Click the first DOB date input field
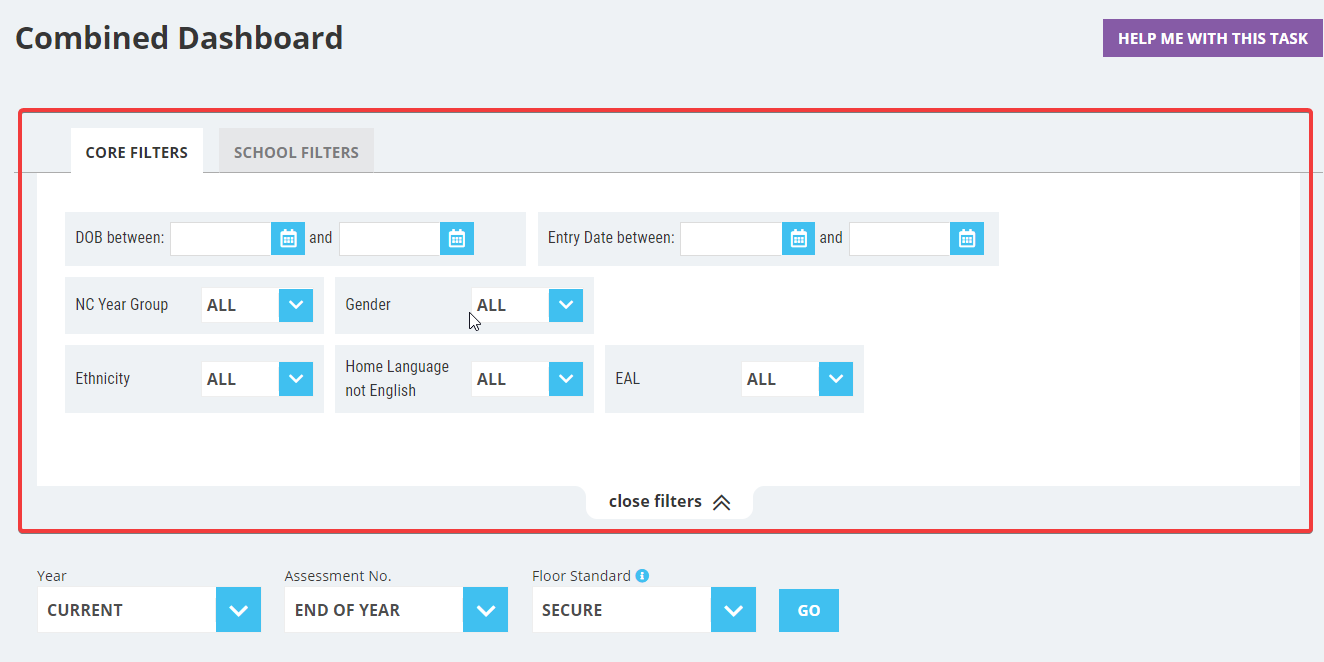1324x662 pixels. [220, 238]
